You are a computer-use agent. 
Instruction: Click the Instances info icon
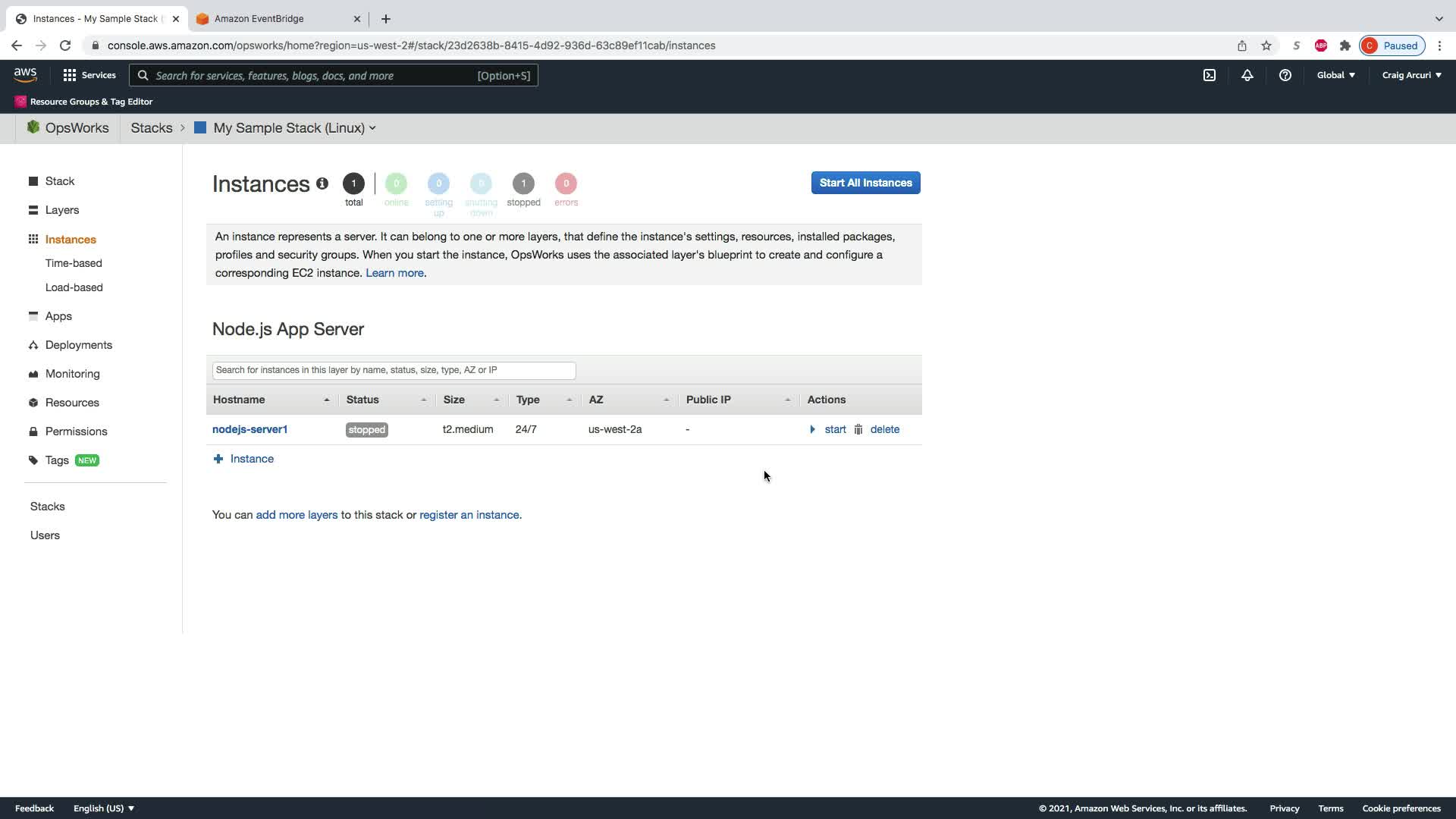322,184
